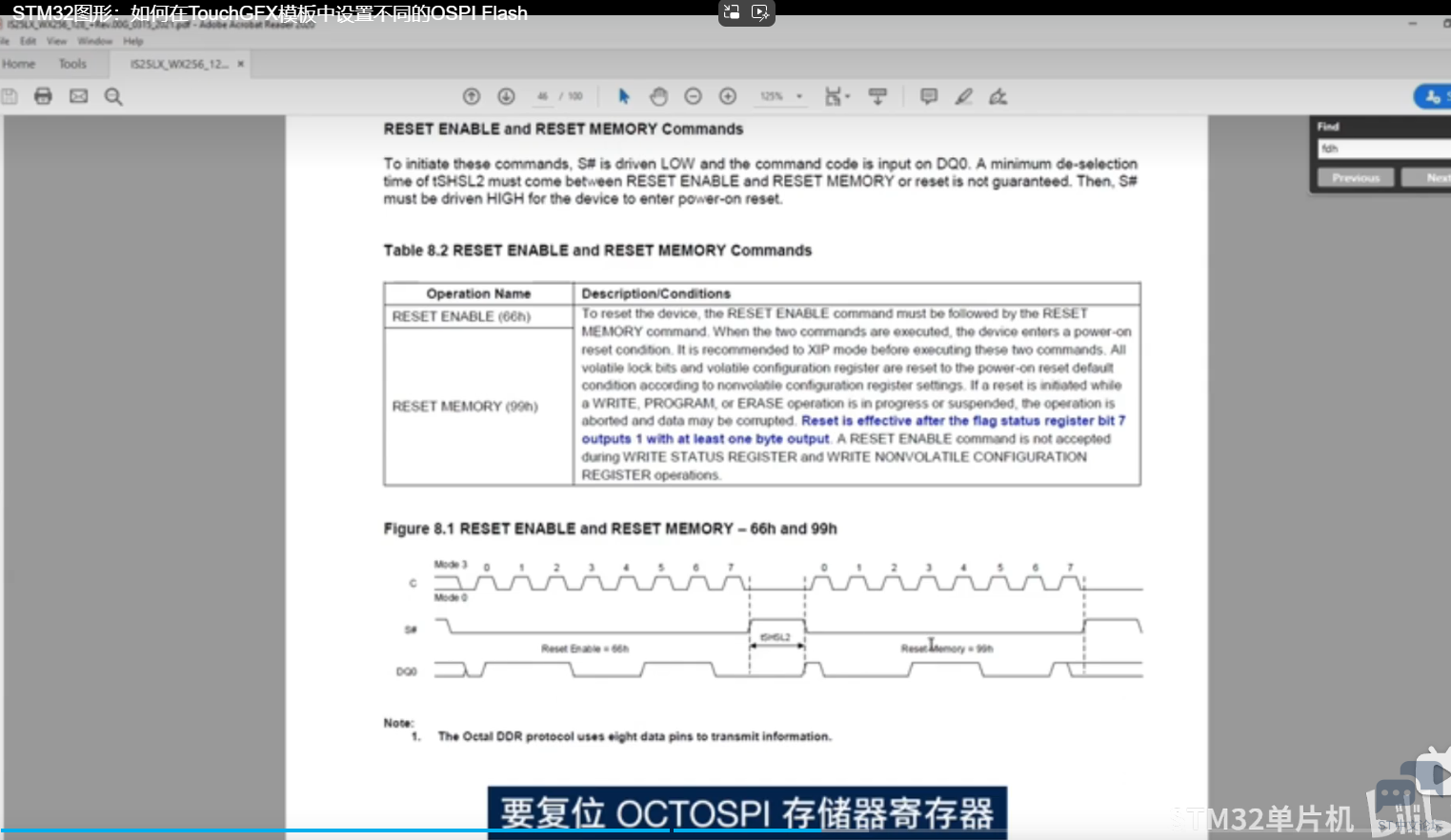Viewport: 1451px width, 840px height.
Task: Open the Help menu
Action: coord(133,41)
